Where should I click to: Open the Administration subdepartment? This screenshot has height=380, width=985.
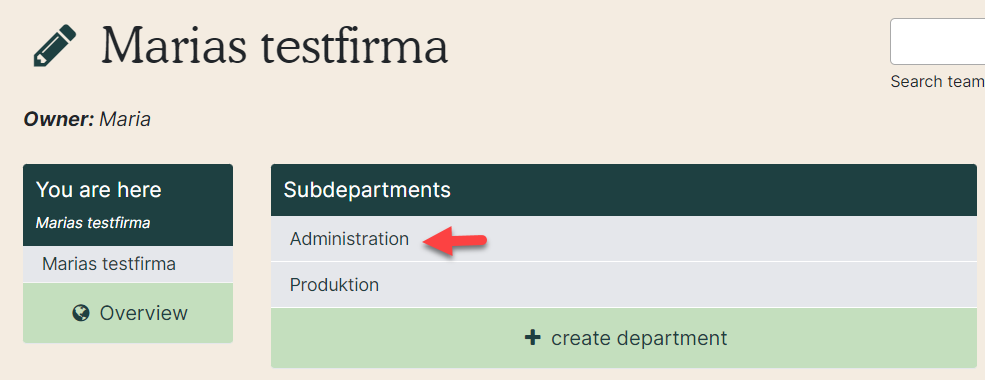tap(349, 239)
